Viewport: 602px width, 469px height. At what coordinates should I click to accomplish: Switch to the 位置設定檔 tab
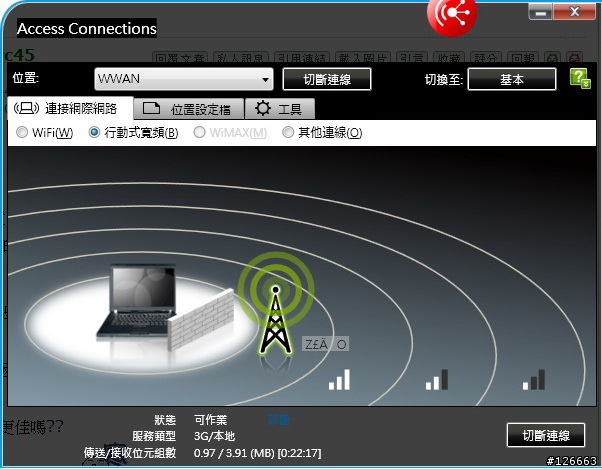(189, 109)
